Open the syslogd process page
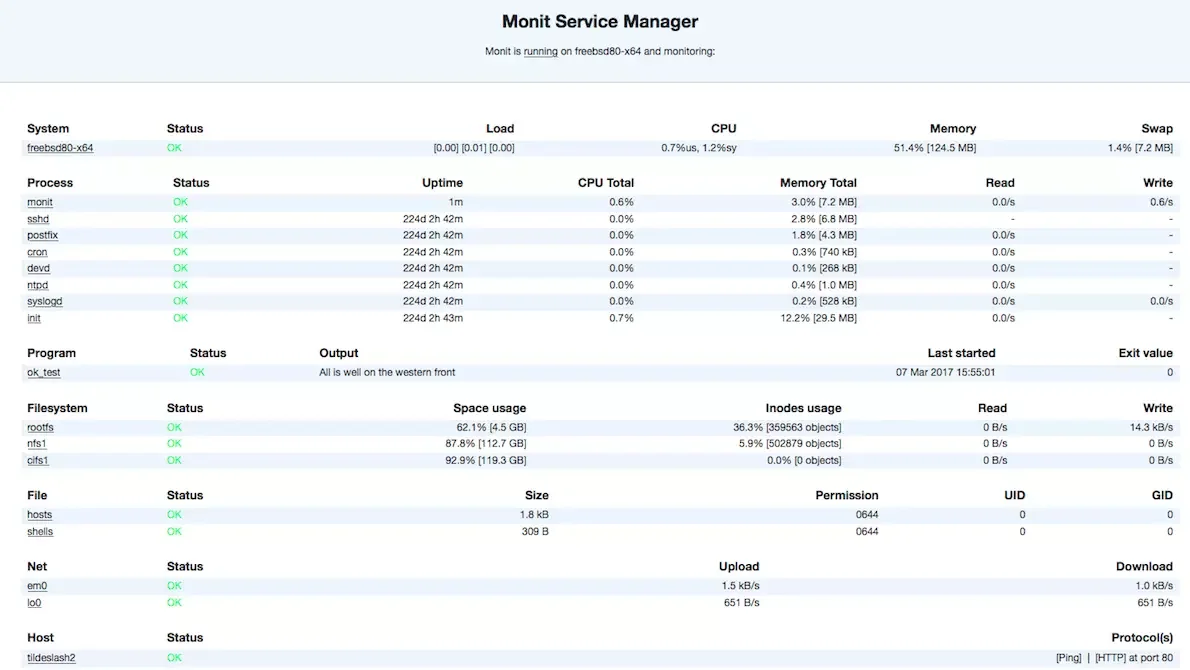This screenshot has height=670, width=1190. [44, 301]
